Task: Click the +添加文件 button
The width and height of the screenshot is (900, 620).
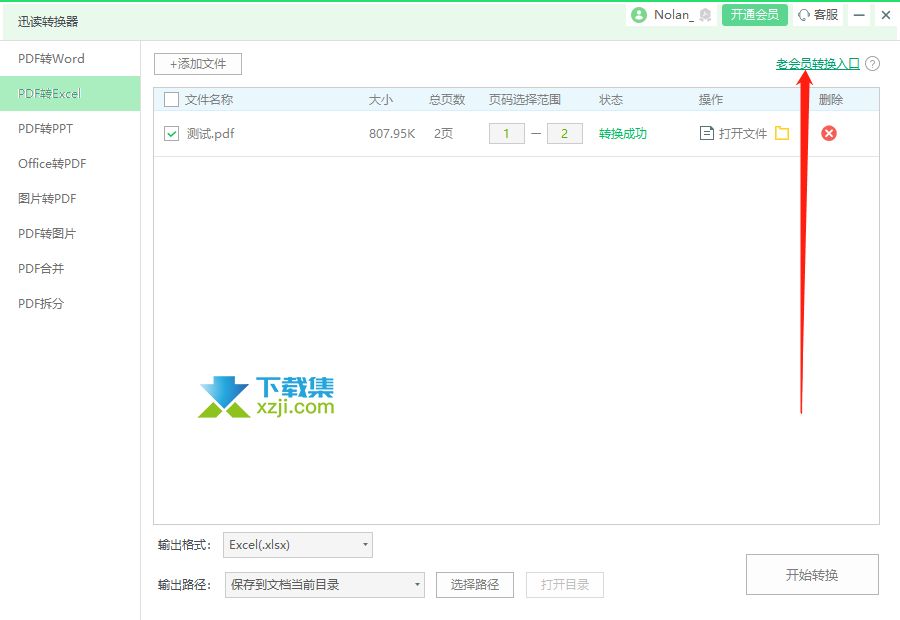Action: tap(198, 64)
